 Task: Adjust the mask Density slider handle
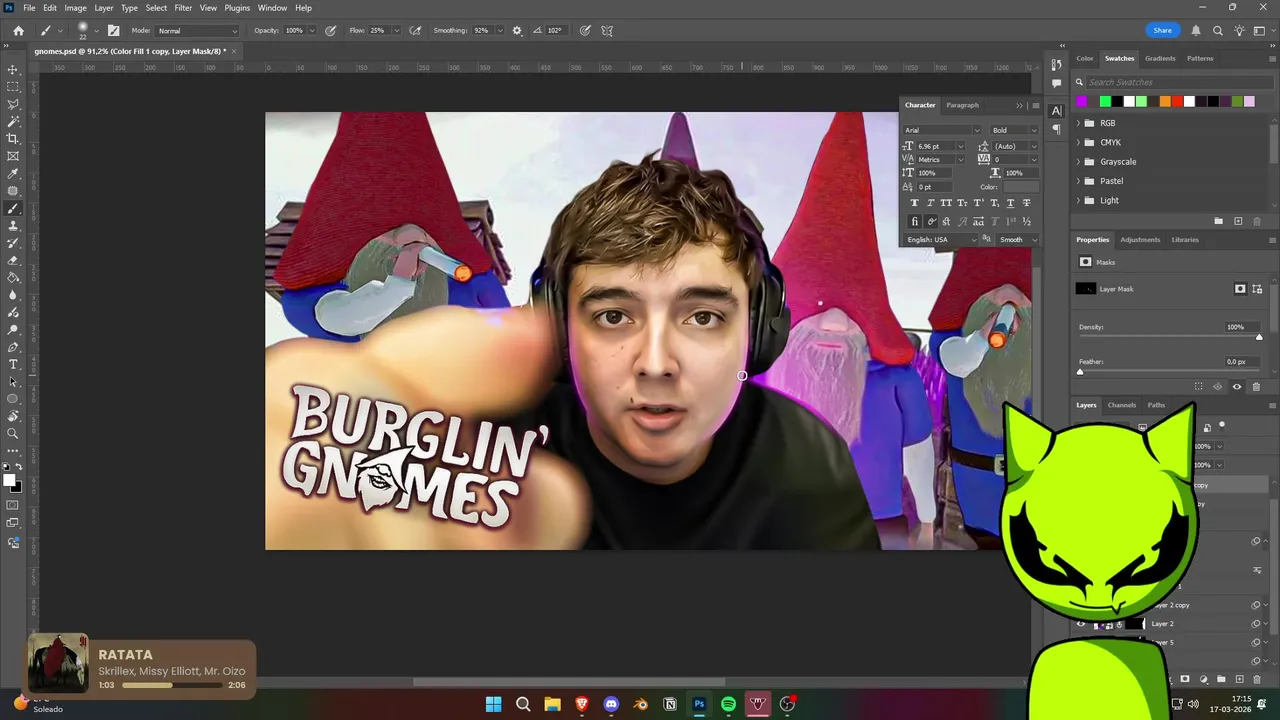coord(1259,337)
